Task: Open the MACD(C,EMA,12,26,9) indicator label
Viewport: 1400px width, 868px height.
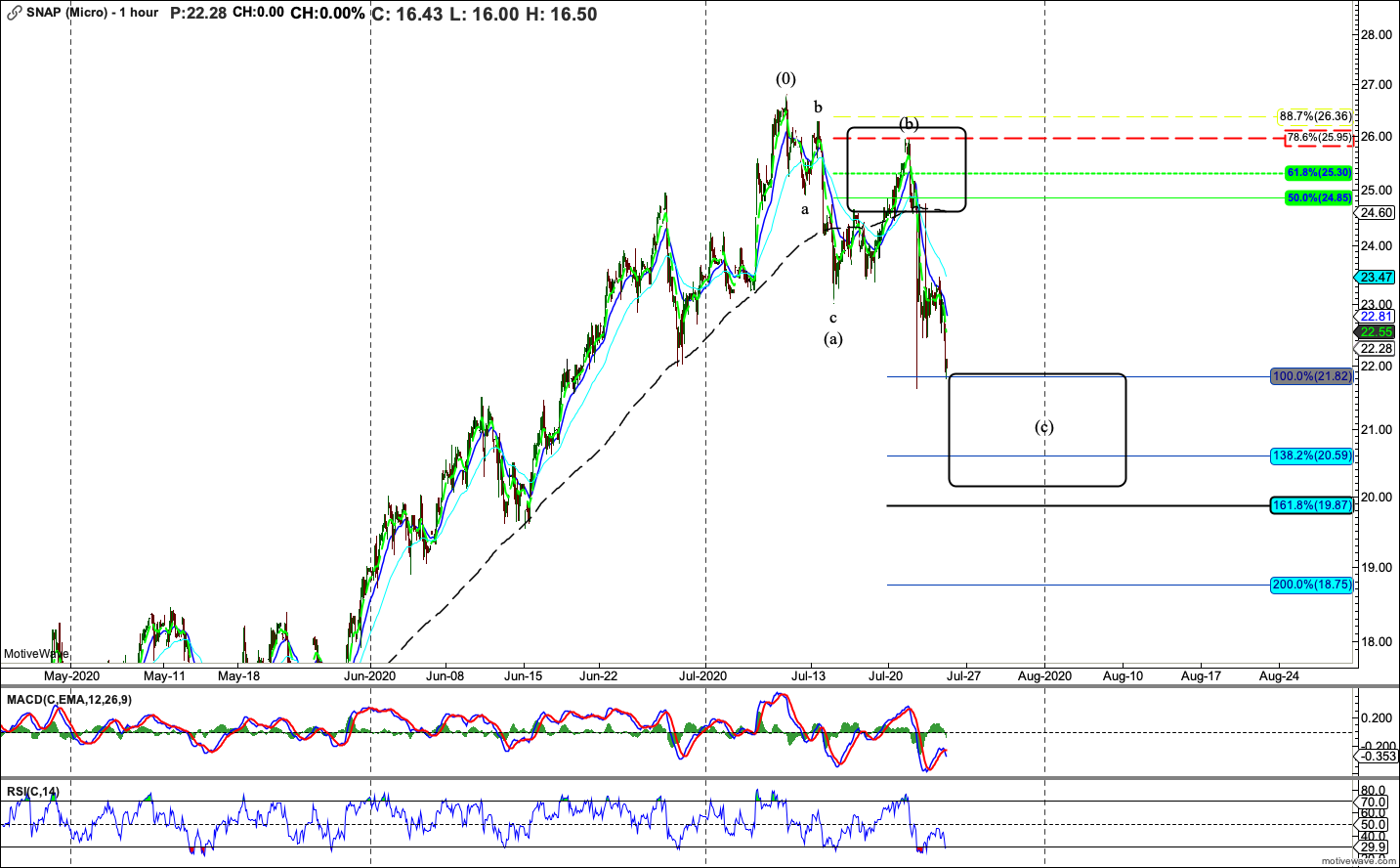Action: (x=68, y=700)
